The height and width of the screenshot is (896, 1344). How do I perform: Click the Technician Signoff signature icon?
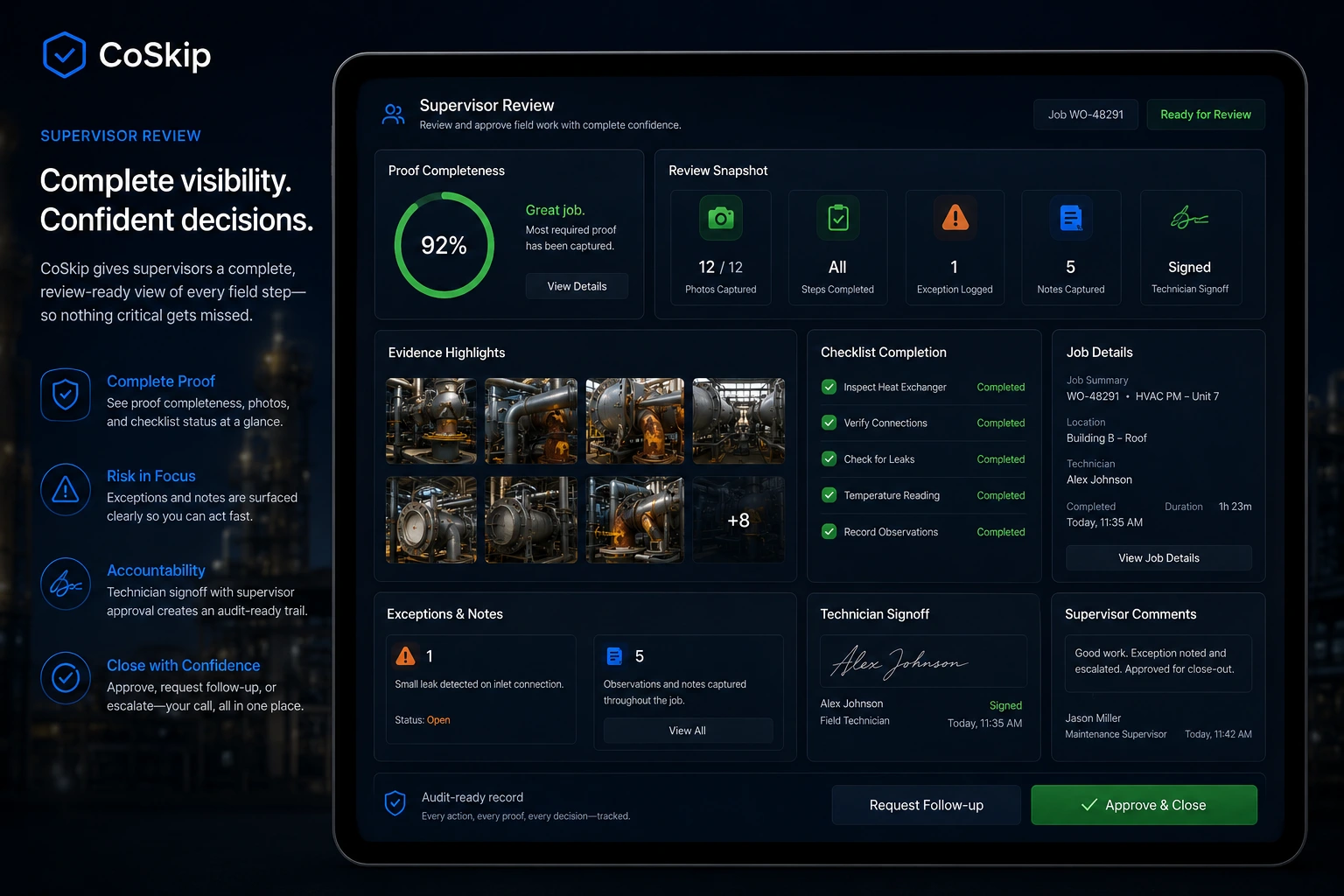pyautogui.click(x=1189, y=218)
